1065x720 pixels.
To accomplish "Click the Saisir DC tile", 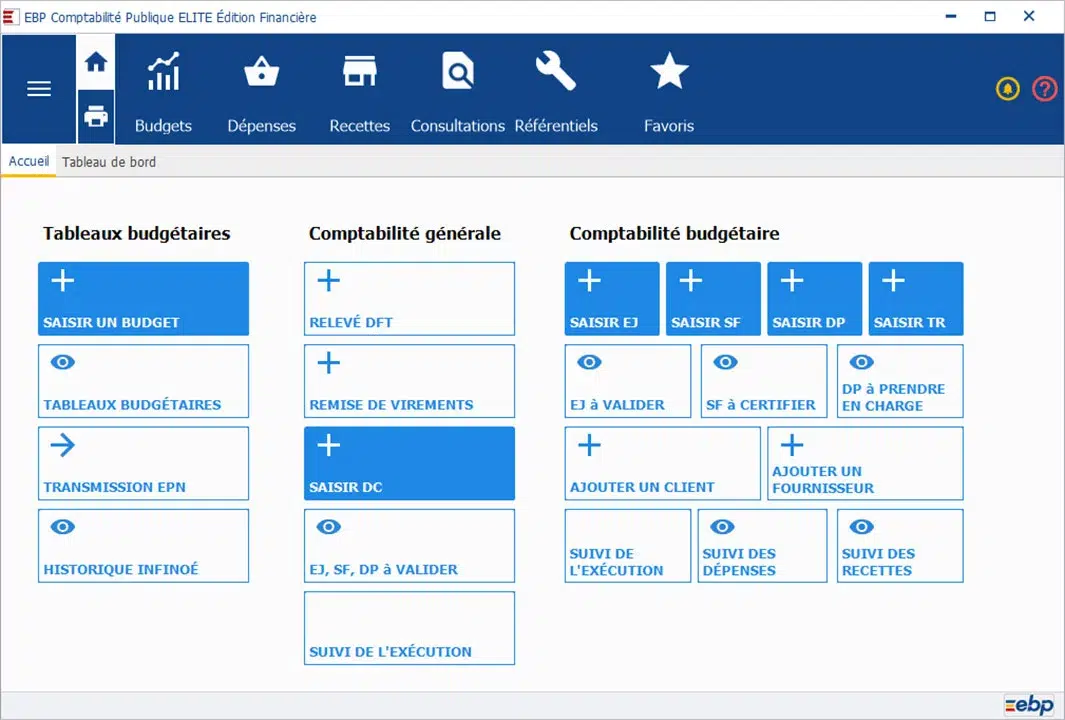I will [x=409, y=464].
